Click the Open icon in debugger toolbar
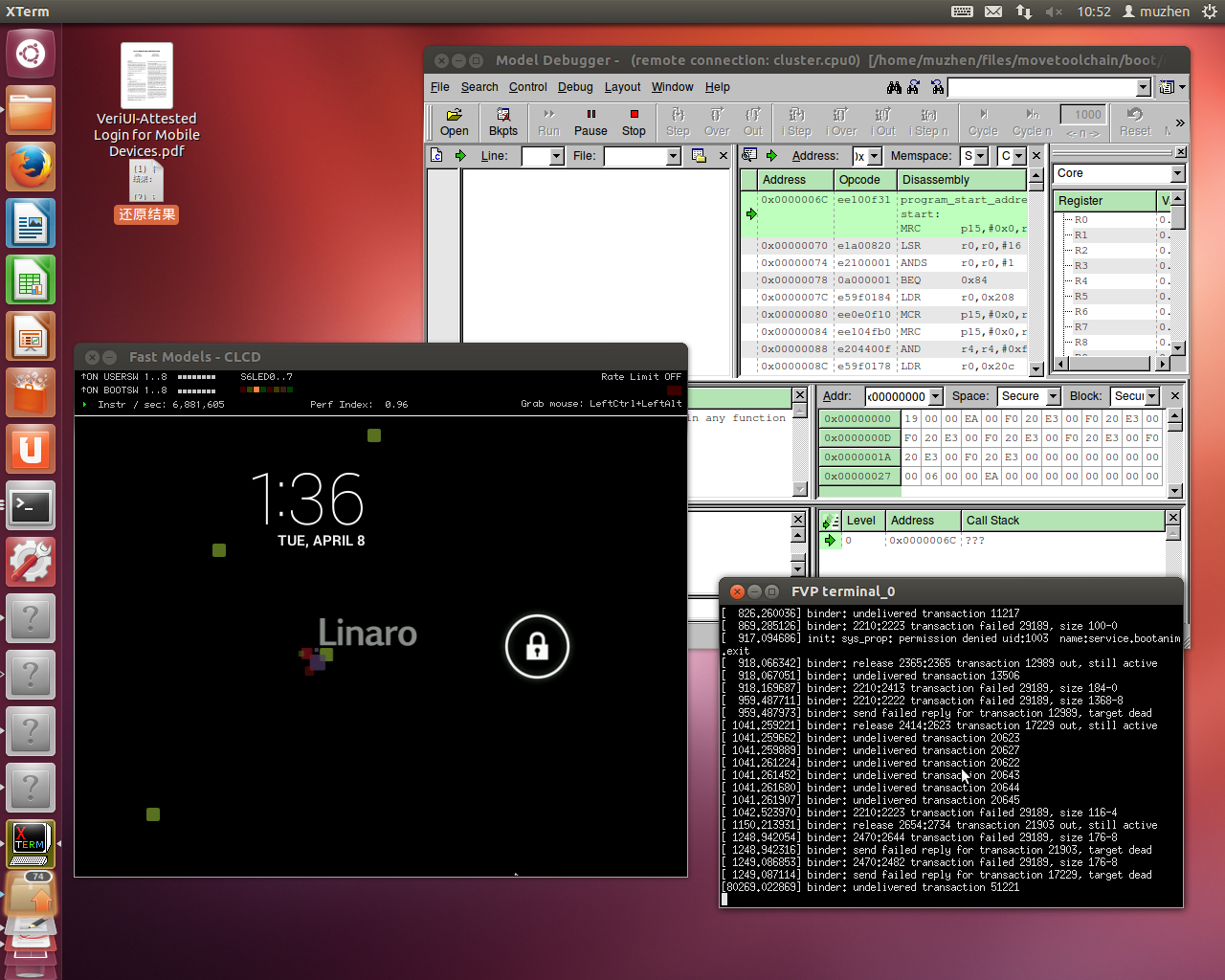1225x980 pixels. click(x=455, y=122)
